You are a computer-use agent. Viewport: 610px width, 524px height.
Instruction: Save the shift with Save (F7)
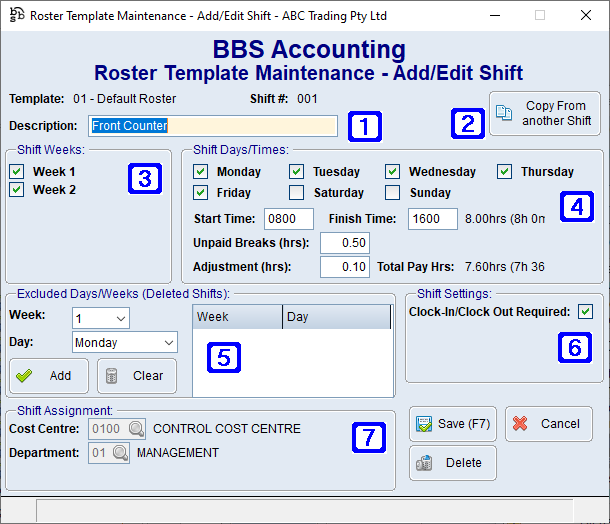pyautogui.click(x=452, y=423)
